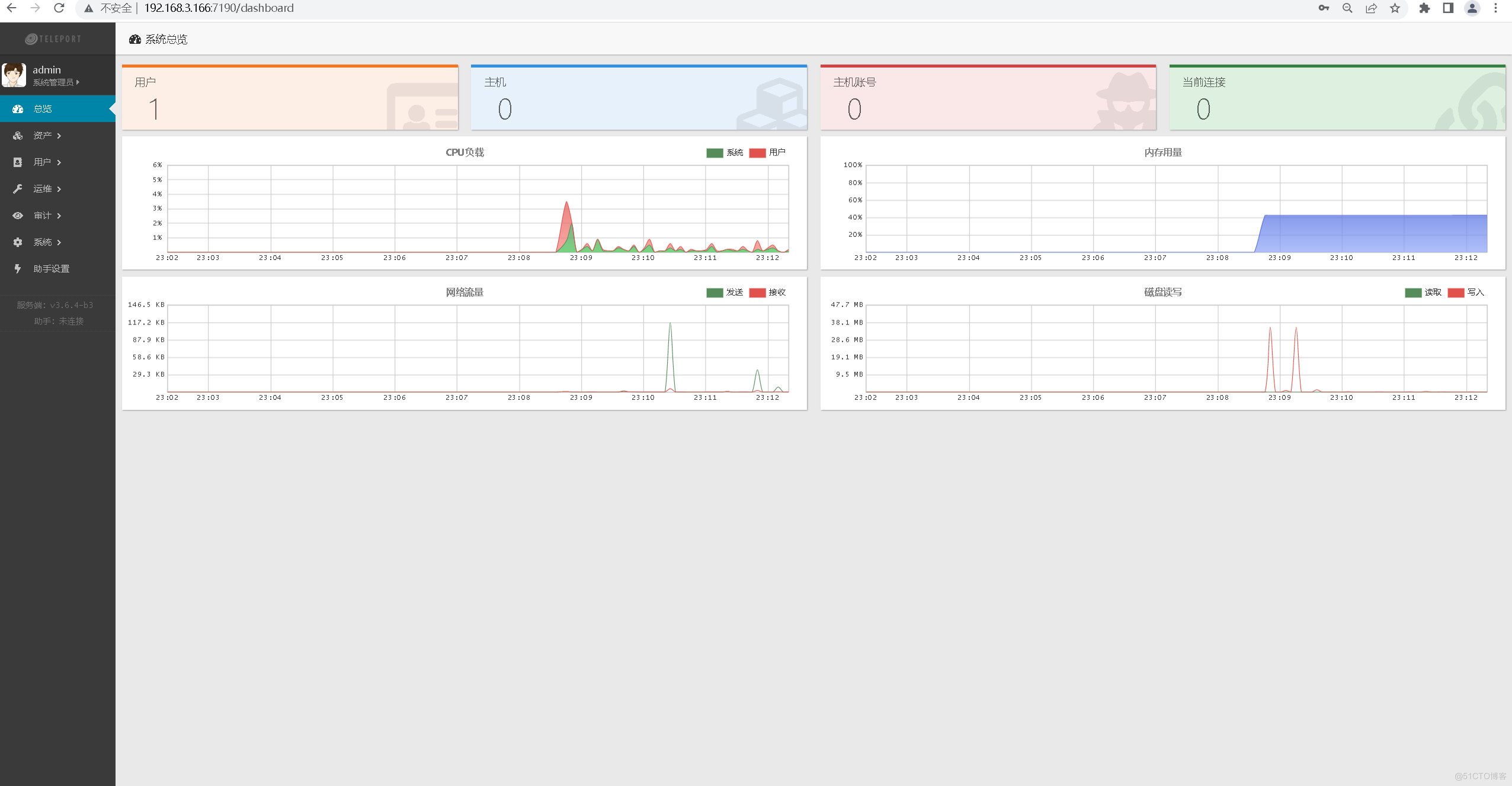Open the 主机账号 count card
Image resolution: width=1512 pixels, height=786 pixels.
(988, 98)
